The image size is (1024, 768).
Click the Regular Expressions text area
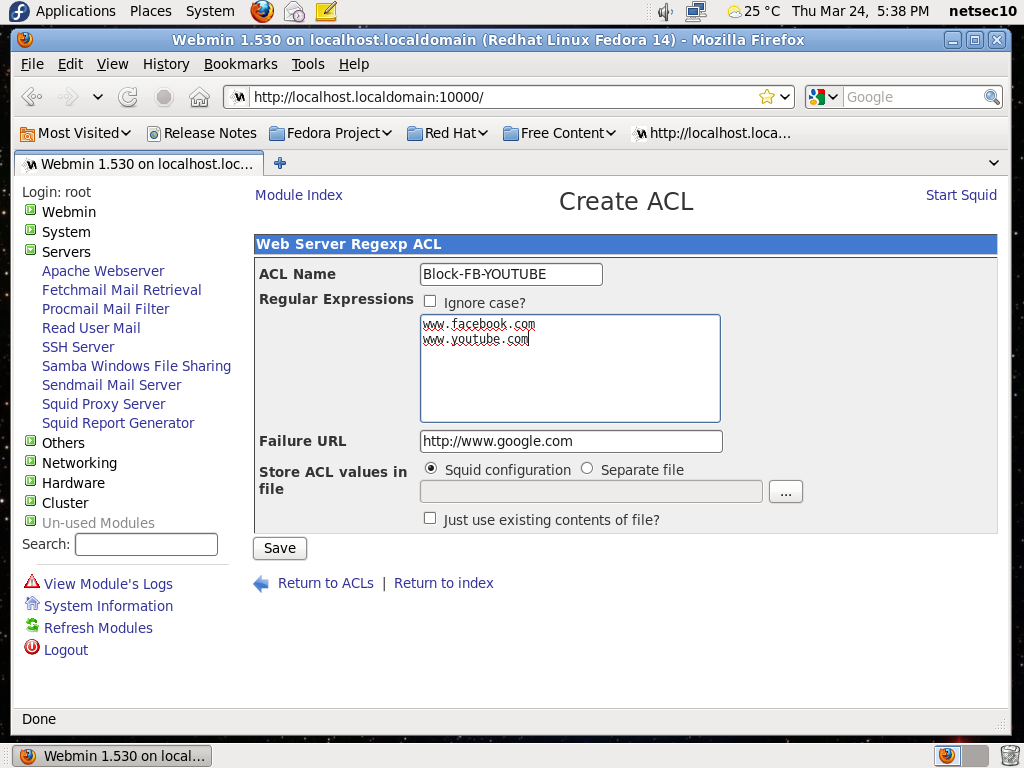(x=570, y=368)
